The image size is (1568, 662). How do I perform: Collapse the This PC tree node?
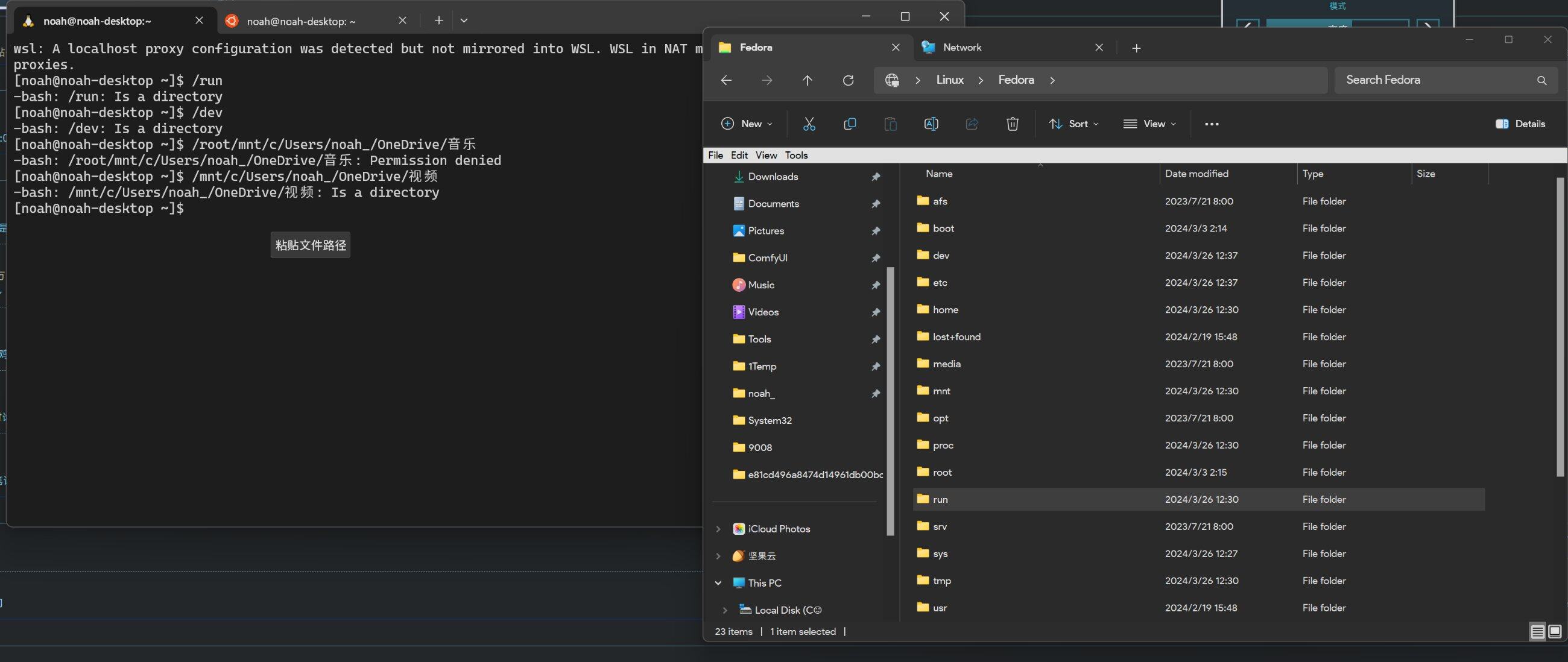[x=718, y=583]
